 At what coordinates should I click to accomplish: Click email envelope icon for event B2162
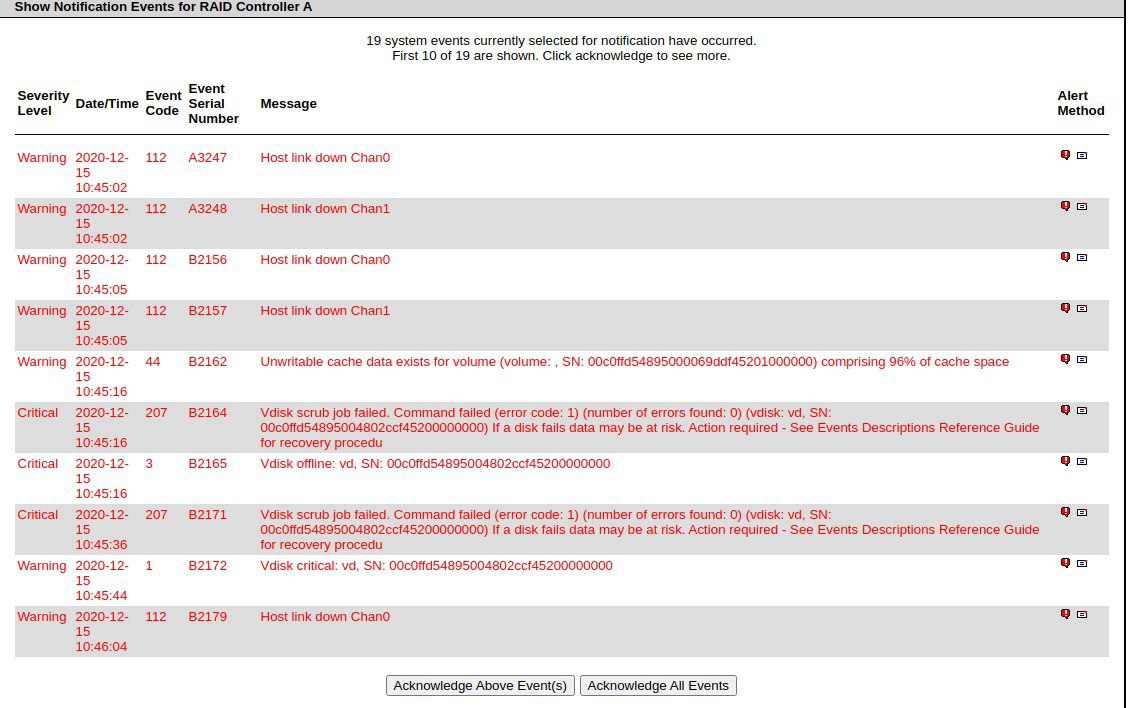pos(1081,360)
